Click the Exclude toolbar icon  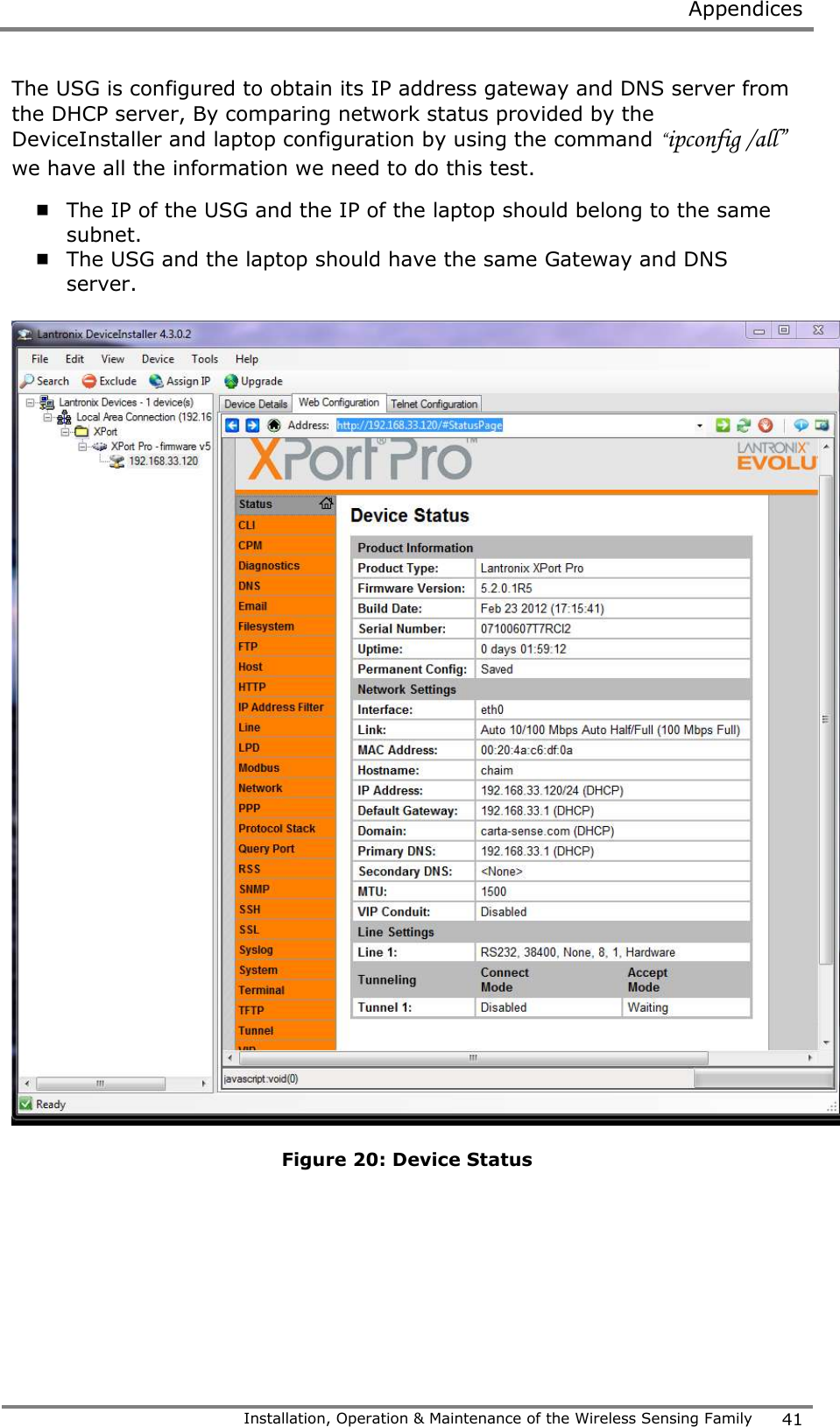(x=88, y=381)
